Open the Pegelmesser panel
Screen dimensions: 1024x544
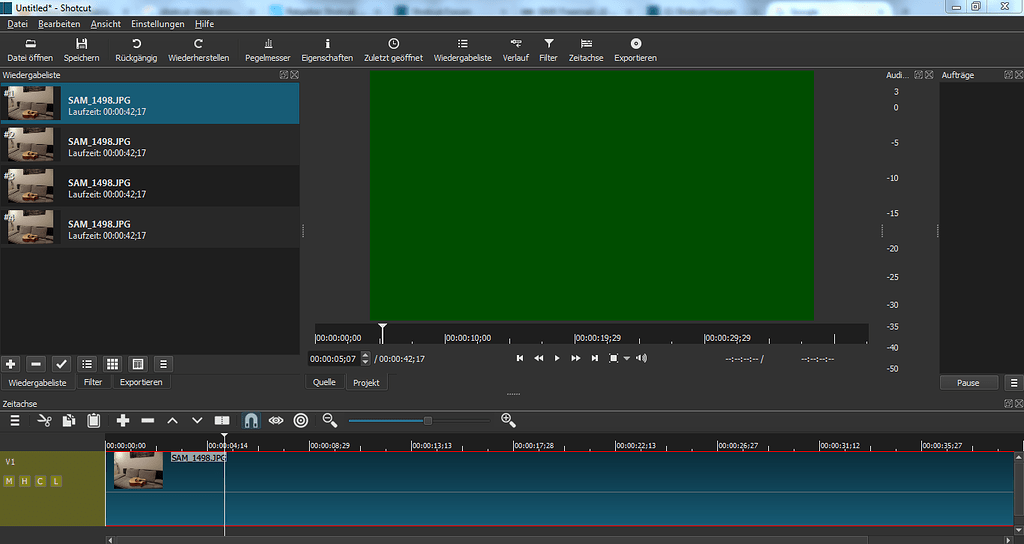tap(268, 50)
